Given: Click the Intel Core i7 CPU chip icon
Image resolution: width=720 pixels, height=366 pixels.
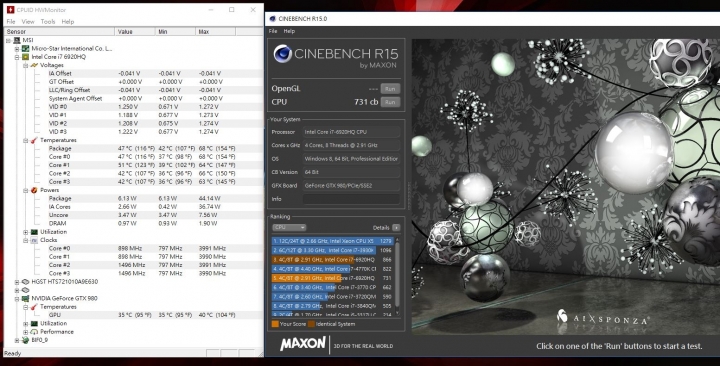Looking at the screenshot, I should click(26, 57).
